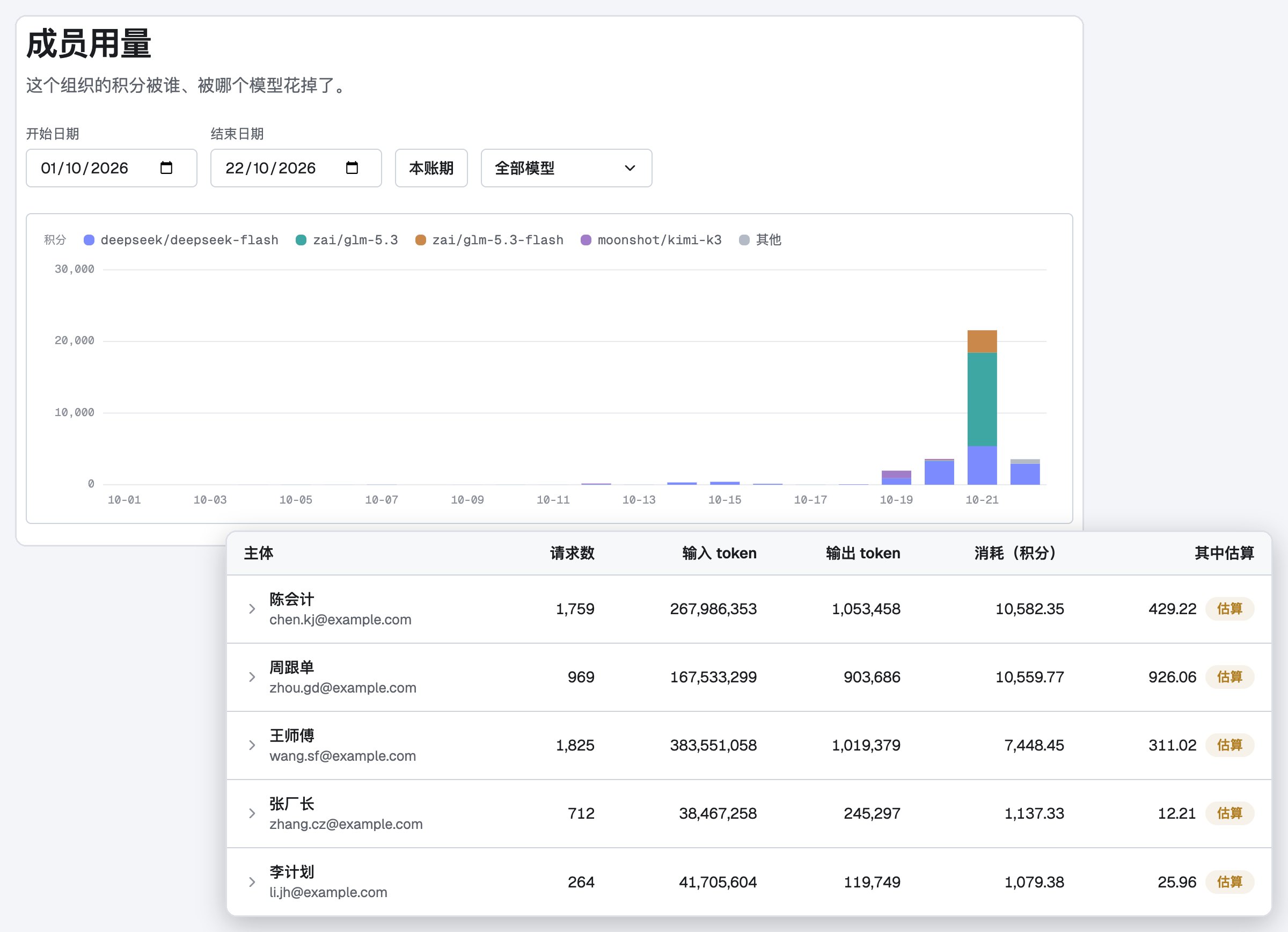
Task: Click the end date field 22/10/2026
Action: pyautogui.click(x=296, y=168)
